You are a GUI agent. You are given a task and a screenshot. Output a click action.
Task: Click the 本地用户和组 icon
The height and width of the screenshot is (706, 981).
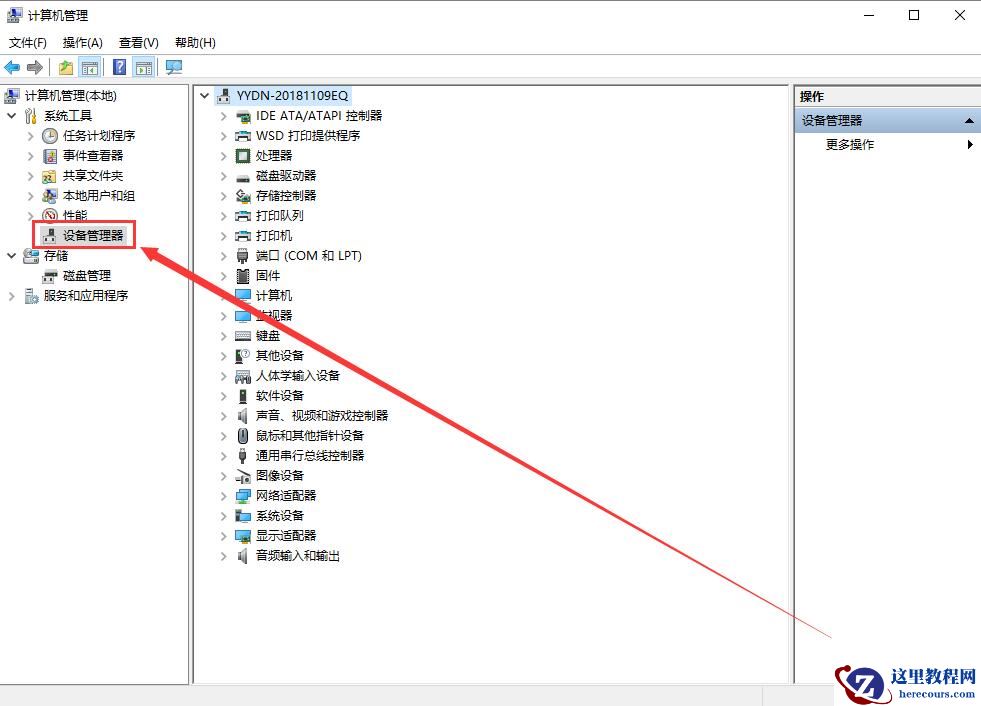point(50,196)
